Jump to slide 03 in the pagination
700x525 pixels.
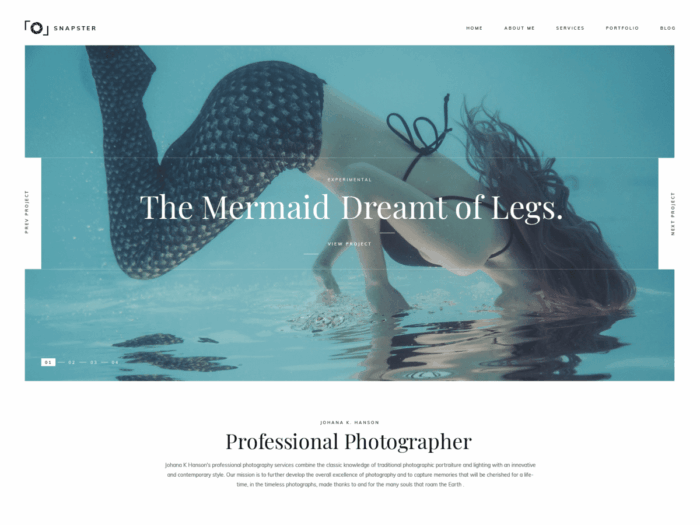point(93,362)
